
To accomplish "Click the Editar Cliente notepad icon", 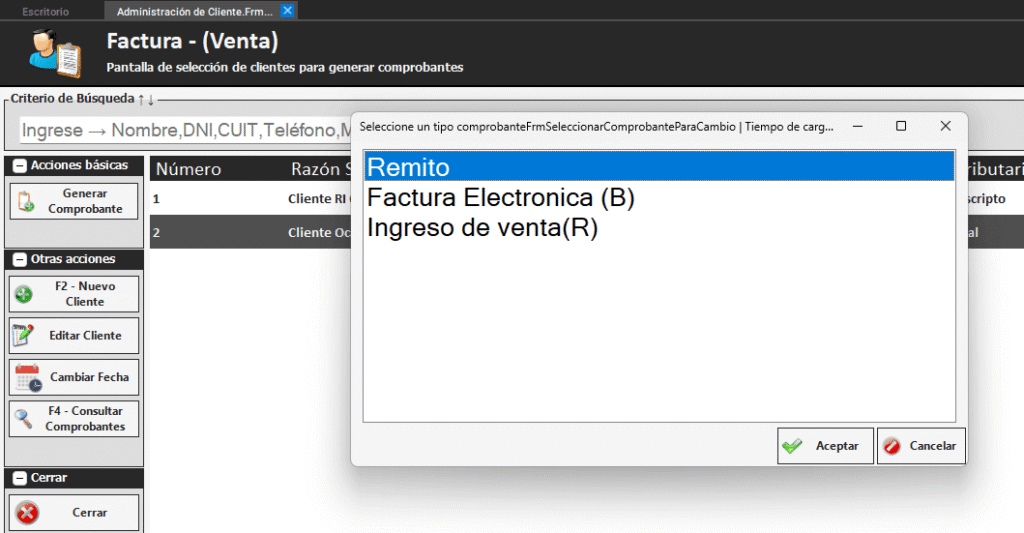I will point(24,336).
